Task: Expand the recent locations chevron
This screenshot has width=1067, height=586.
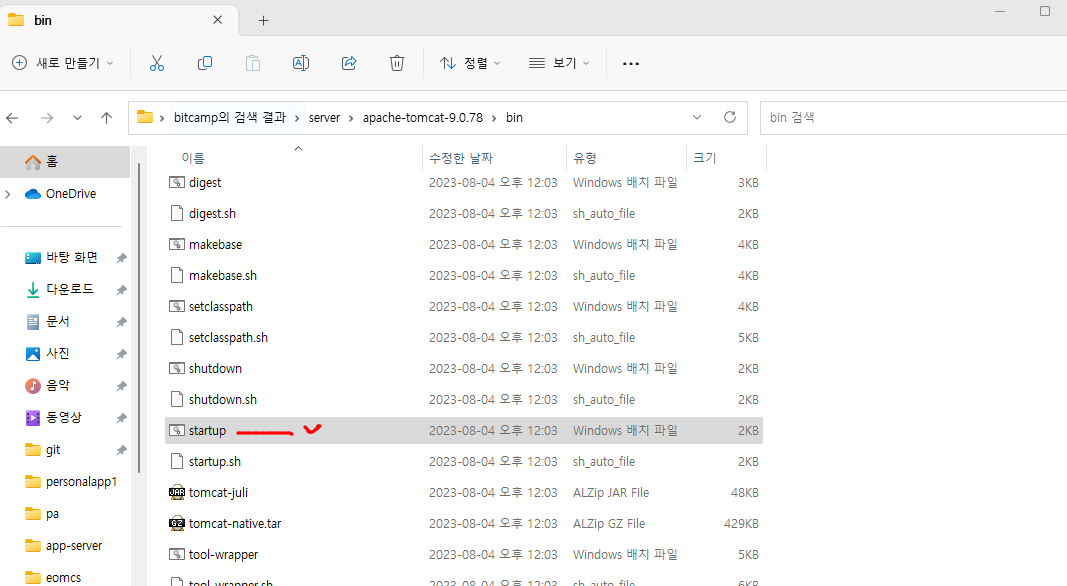Action: pyautogui.click(x=77, y=118)
